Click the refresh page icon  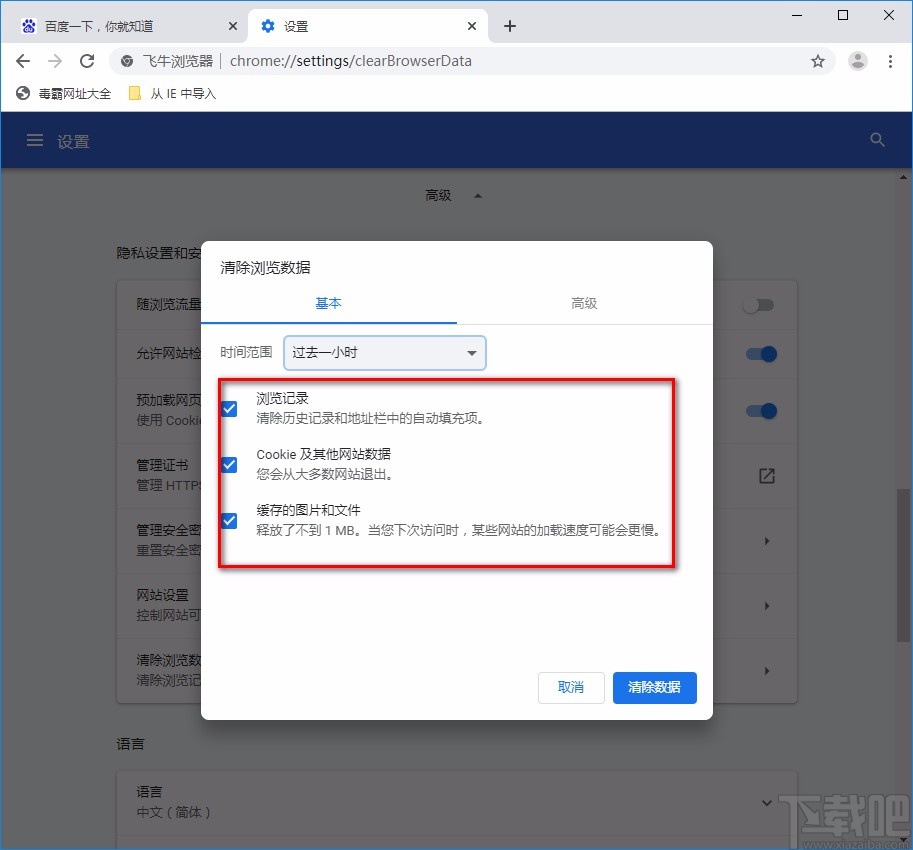pyautogui.click(x=87, y=61)
